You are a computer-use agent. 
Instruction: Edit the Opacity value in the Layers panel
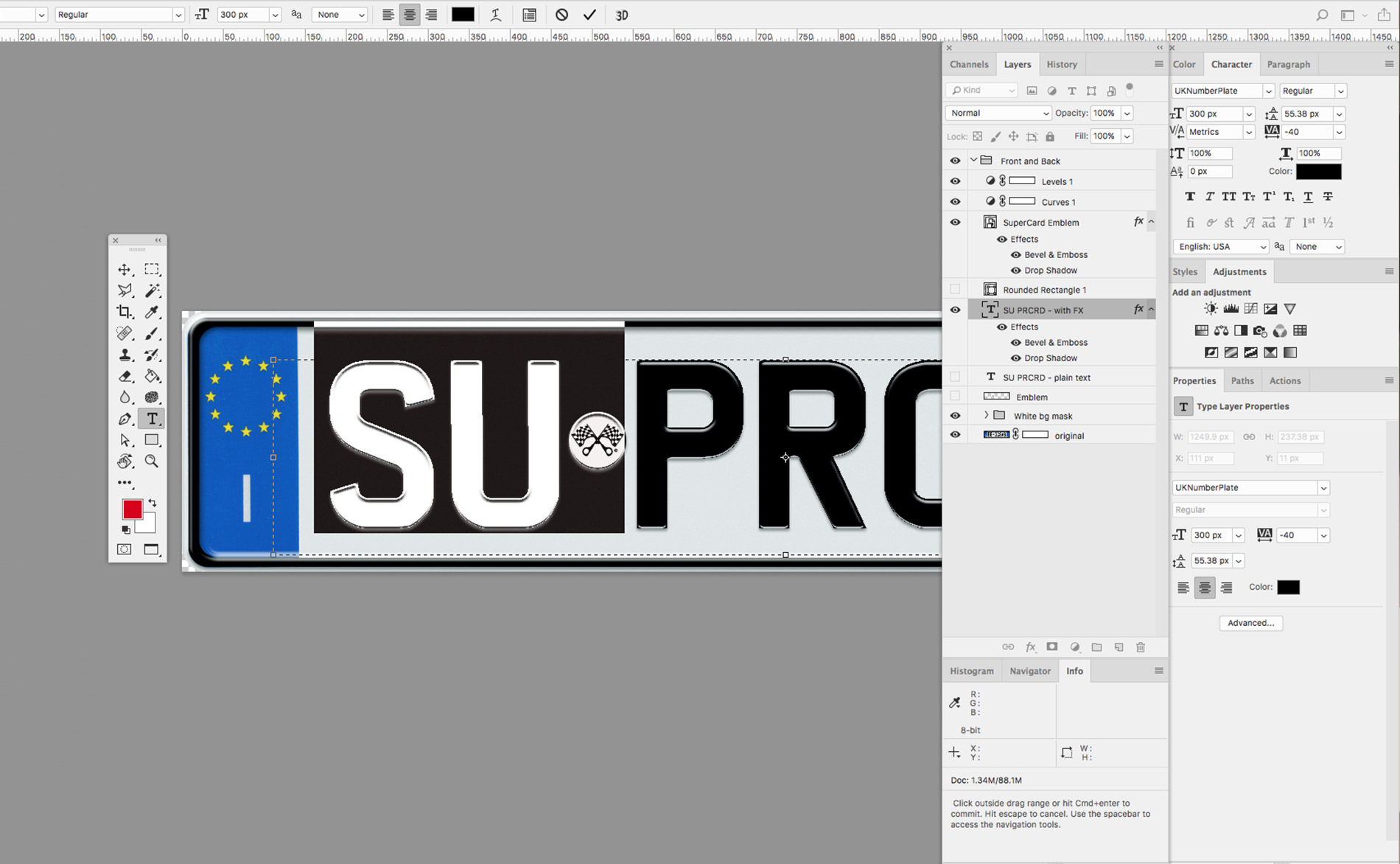(1105, 112)
